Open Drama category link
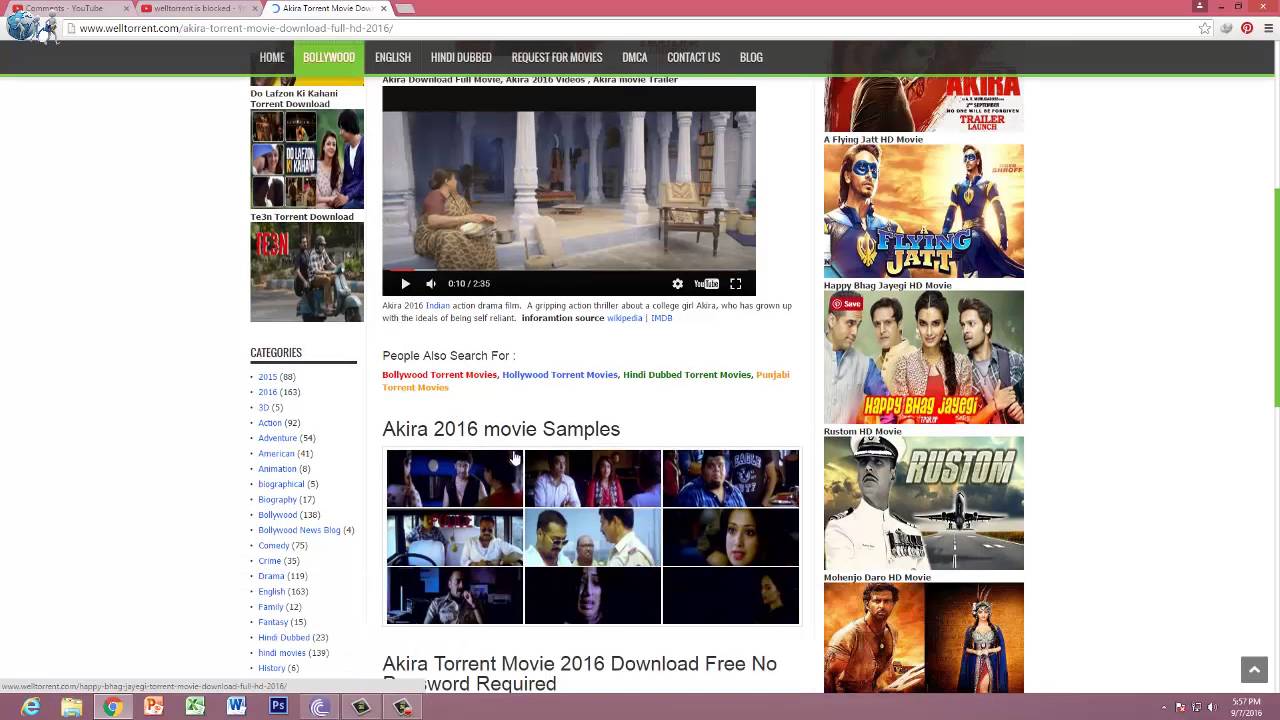Screen dimensions: 1280x720 271,576
